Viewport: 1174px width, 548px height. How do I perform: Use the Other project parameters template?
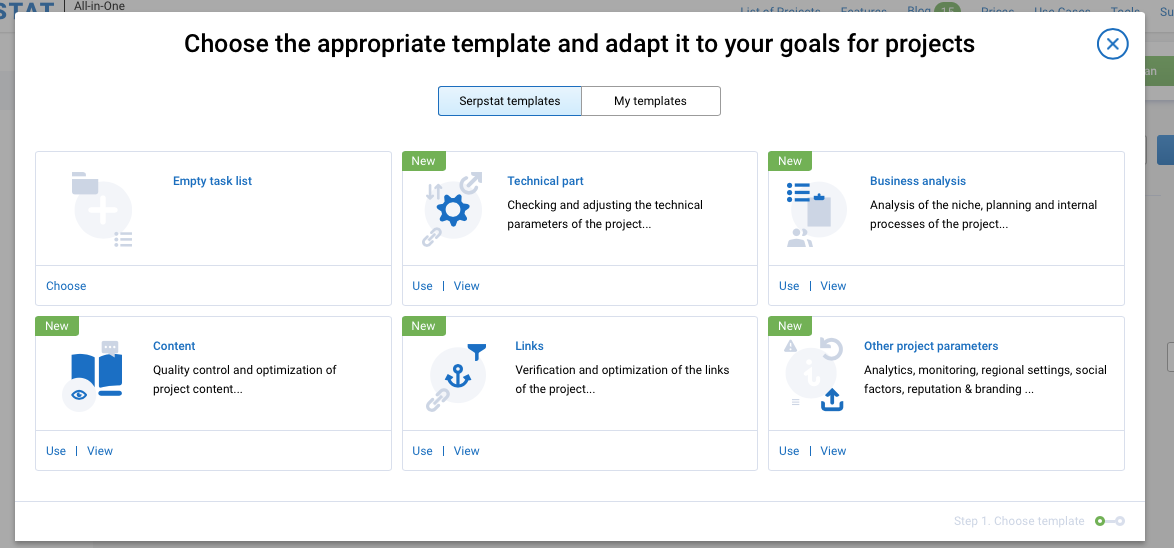tap(789, 451)
